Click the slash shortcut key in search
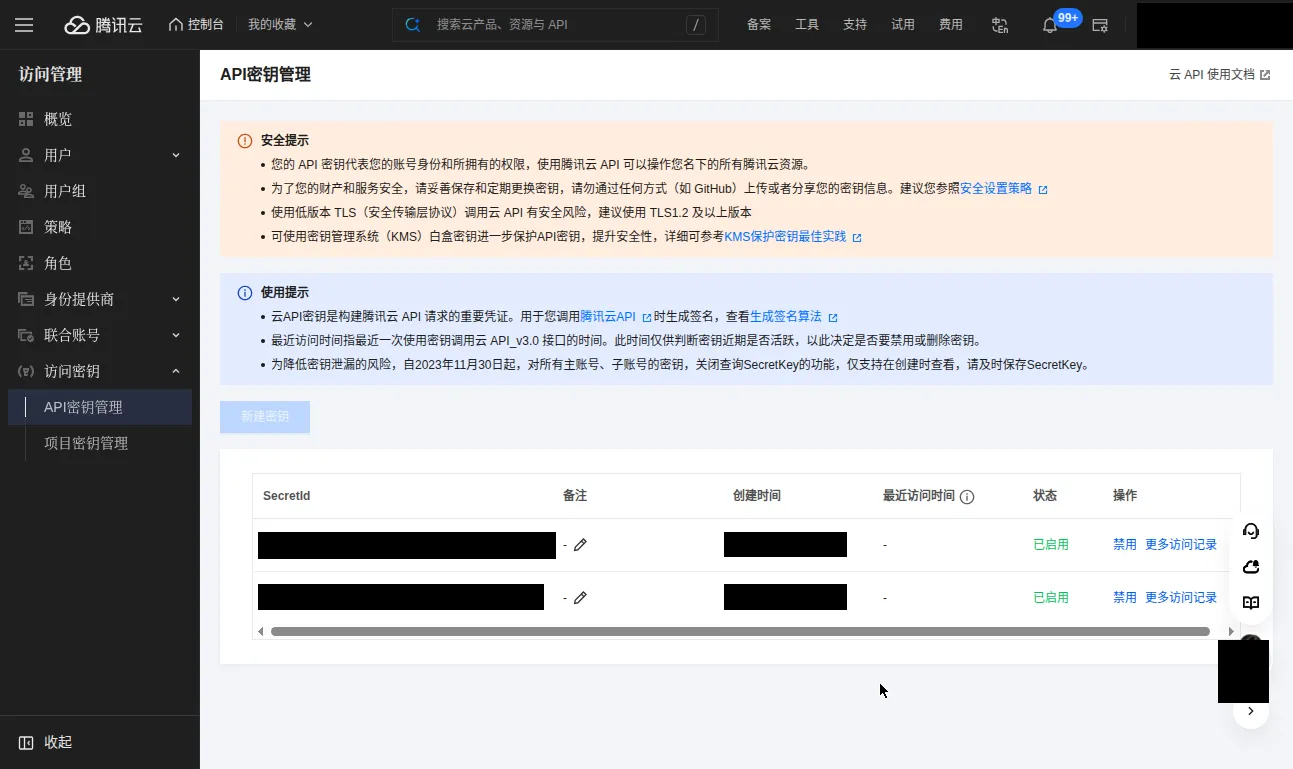The image size is (1293, 769). (x=697, y=25)
